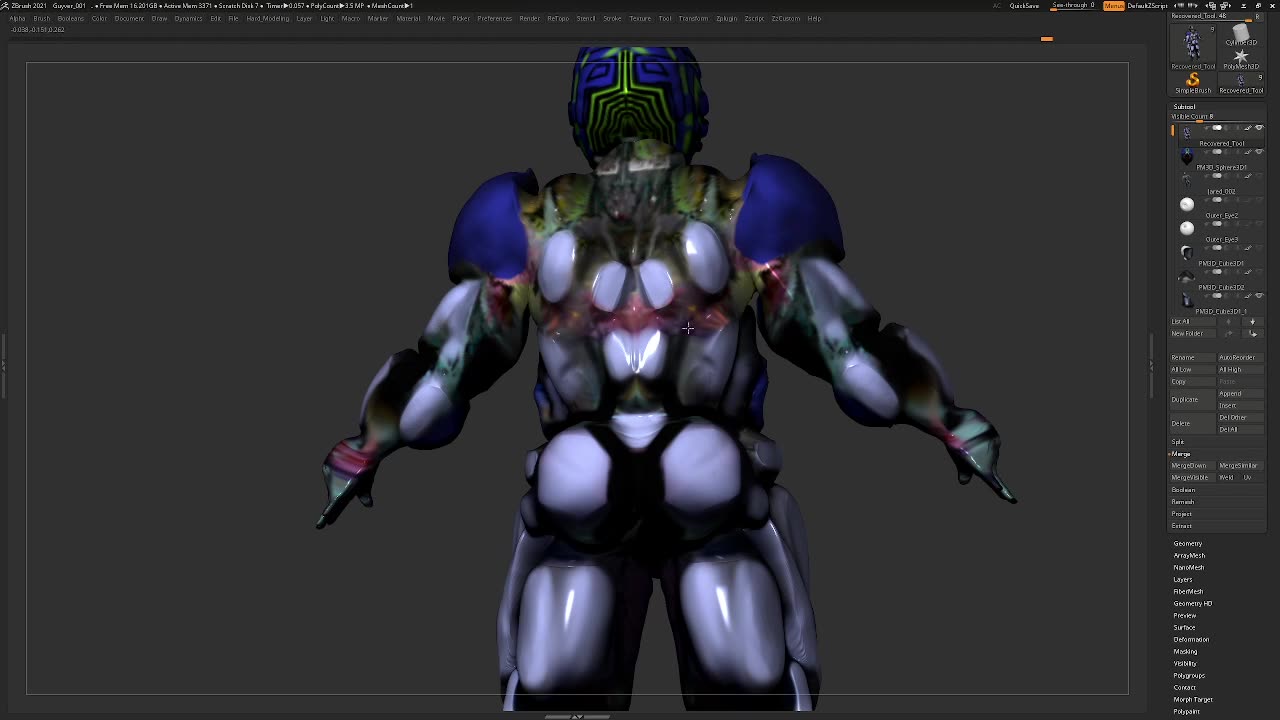The height and width of the screenshot is (720, 1280).
Task: Click the move-down arrow next to New Folder
Action: pyautogui.click(x=1252, y=333)
